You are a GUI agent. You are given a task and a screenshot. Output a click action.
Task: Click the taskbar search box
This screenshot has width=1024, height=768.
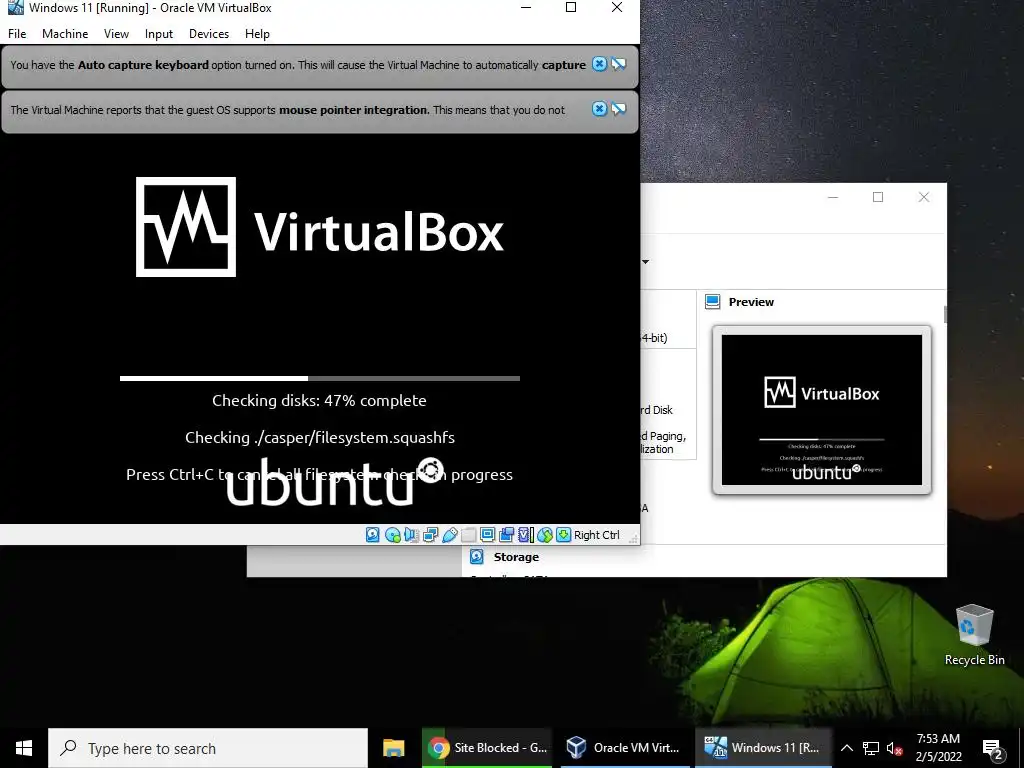[208, 748]
